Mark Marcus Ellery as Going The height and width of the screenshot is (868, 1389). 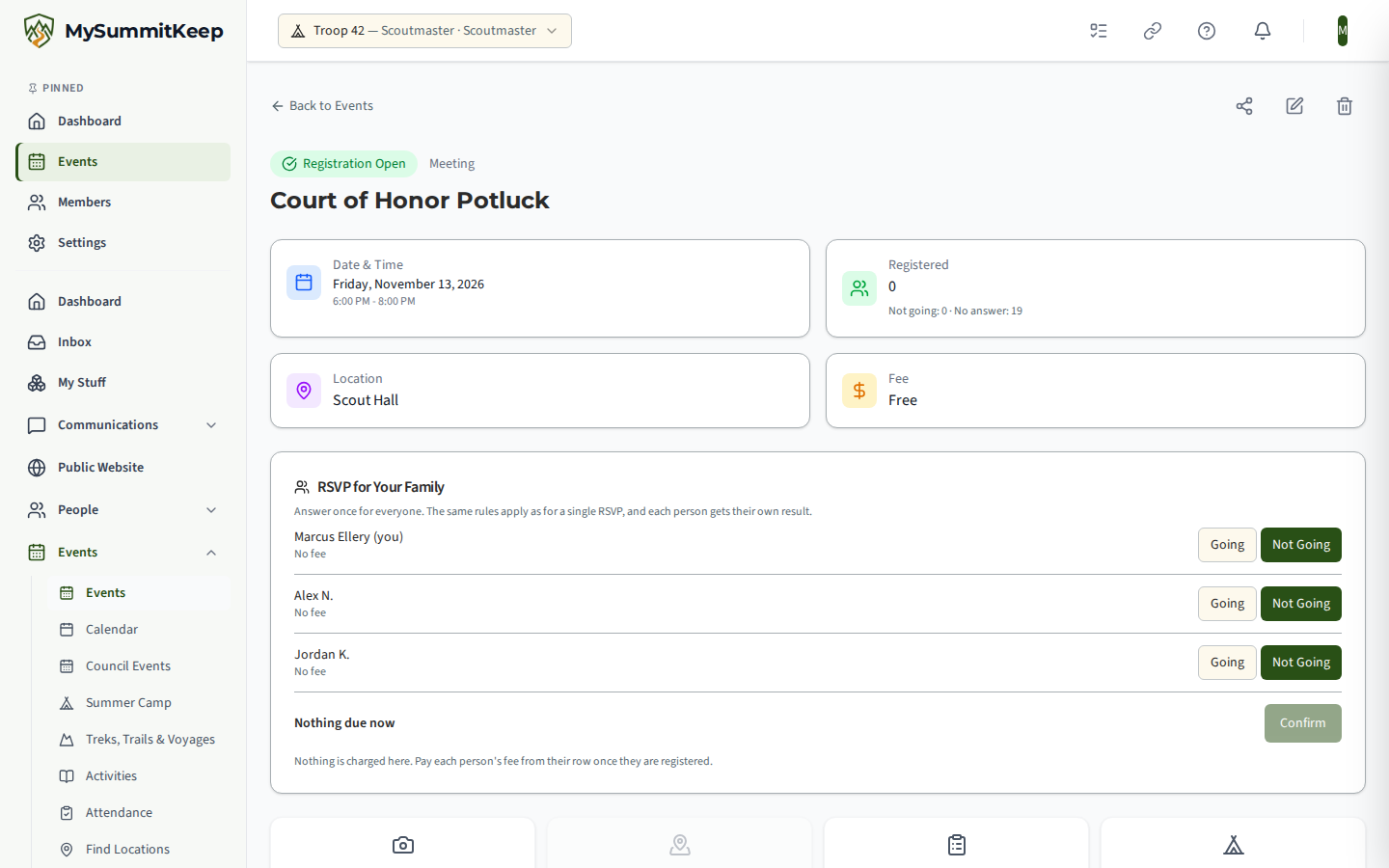pyautogui.click(x=1227, y=545)
